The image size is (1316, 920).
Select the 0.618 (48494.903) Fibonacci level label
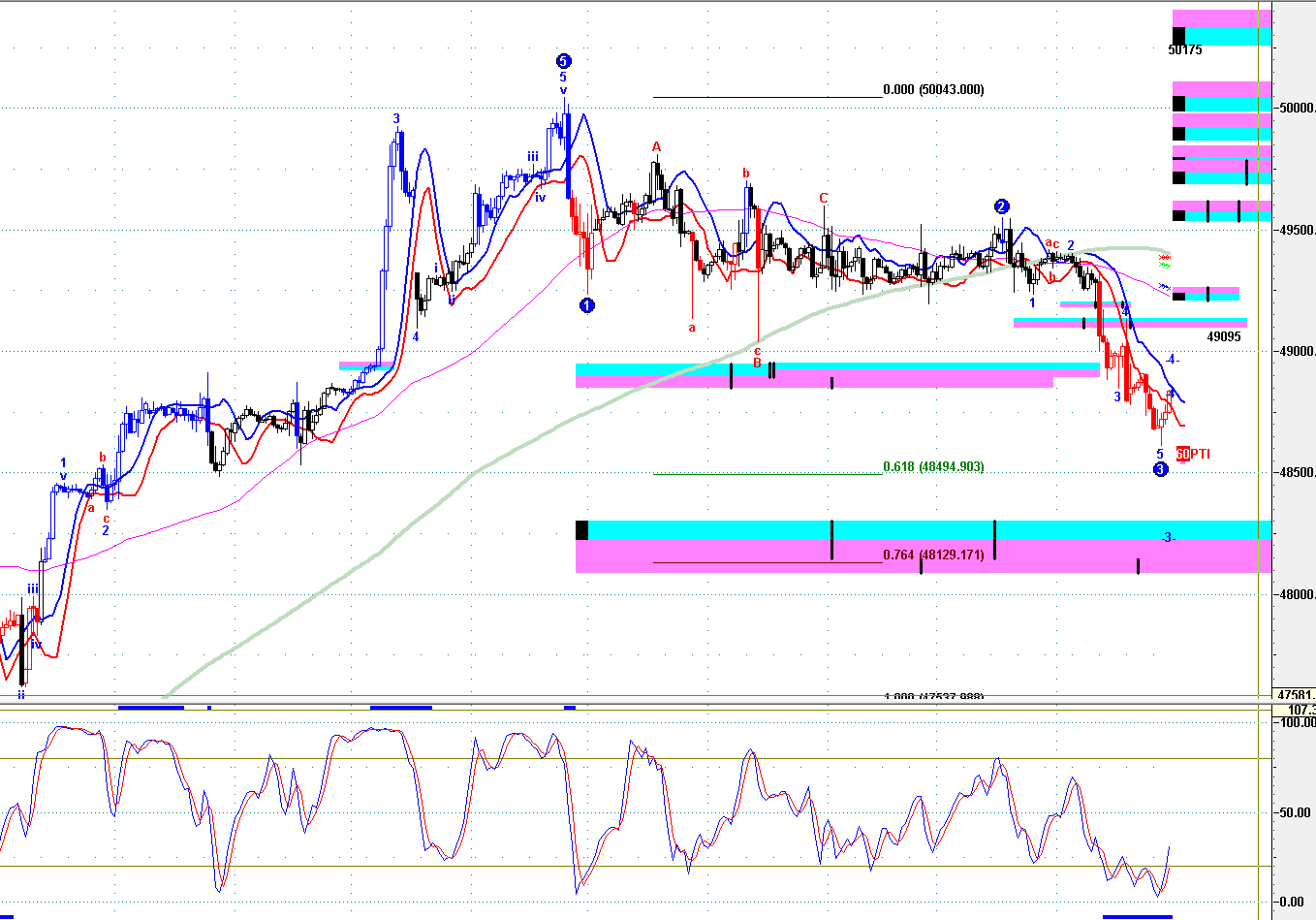(934, 466)
